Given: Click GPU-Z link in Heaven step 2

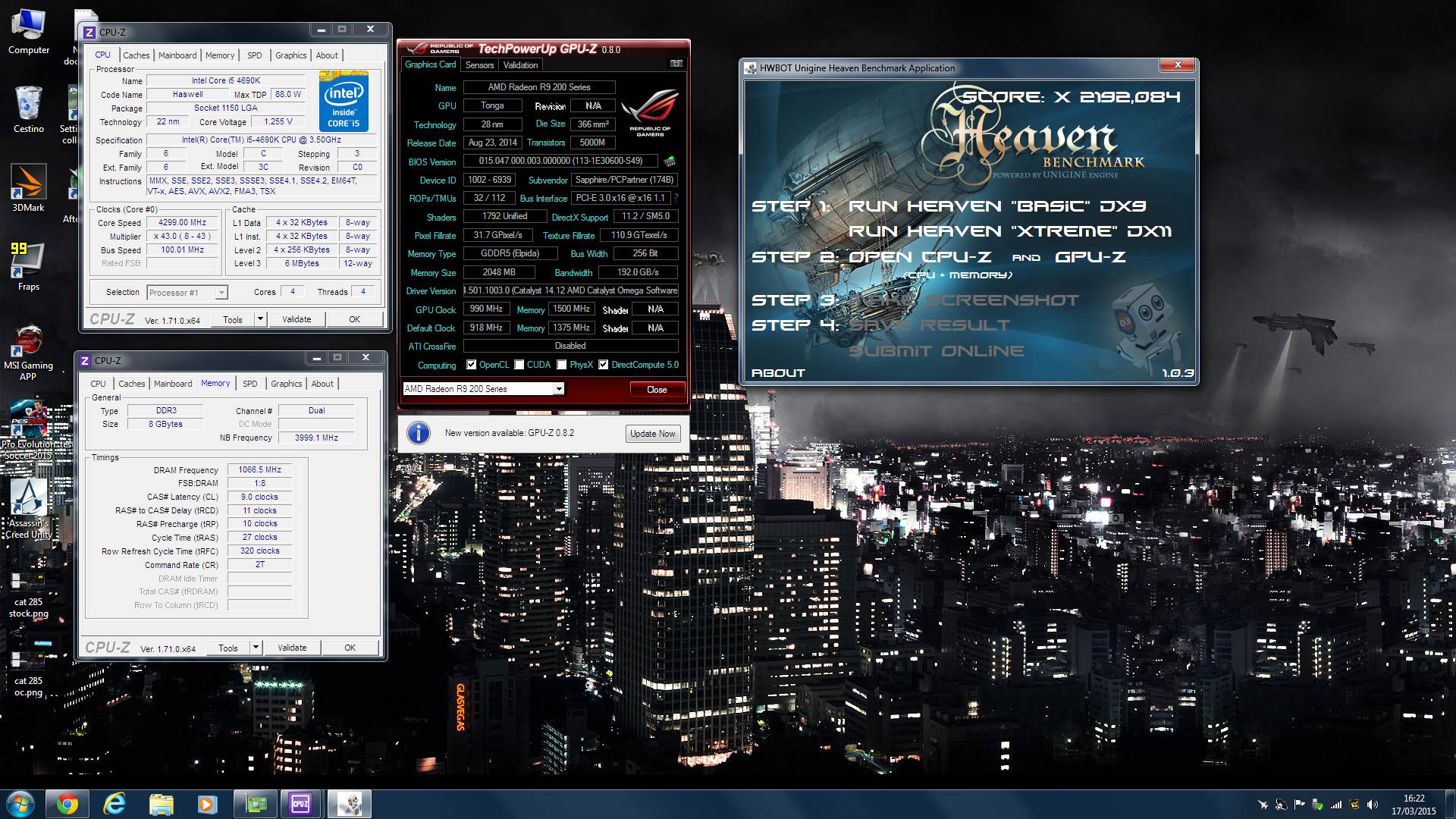Looking at the screenshot, I should 1090,257.
